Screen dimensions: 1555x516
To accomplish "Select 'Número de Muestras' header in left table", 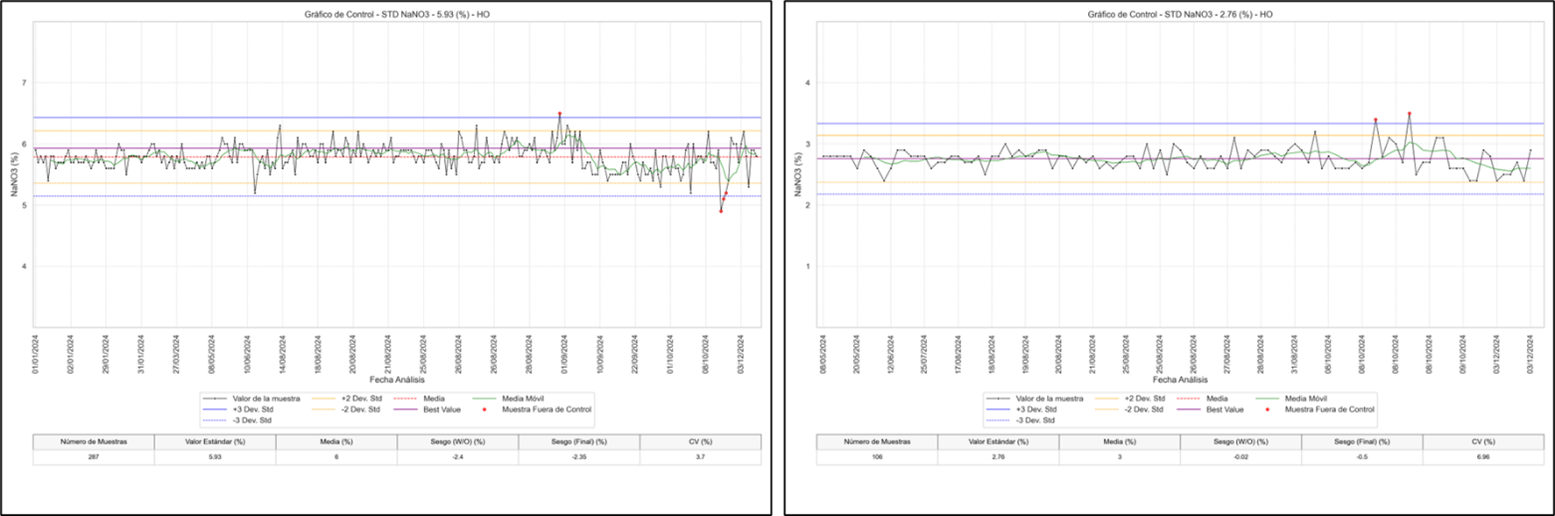I will 93,441.
